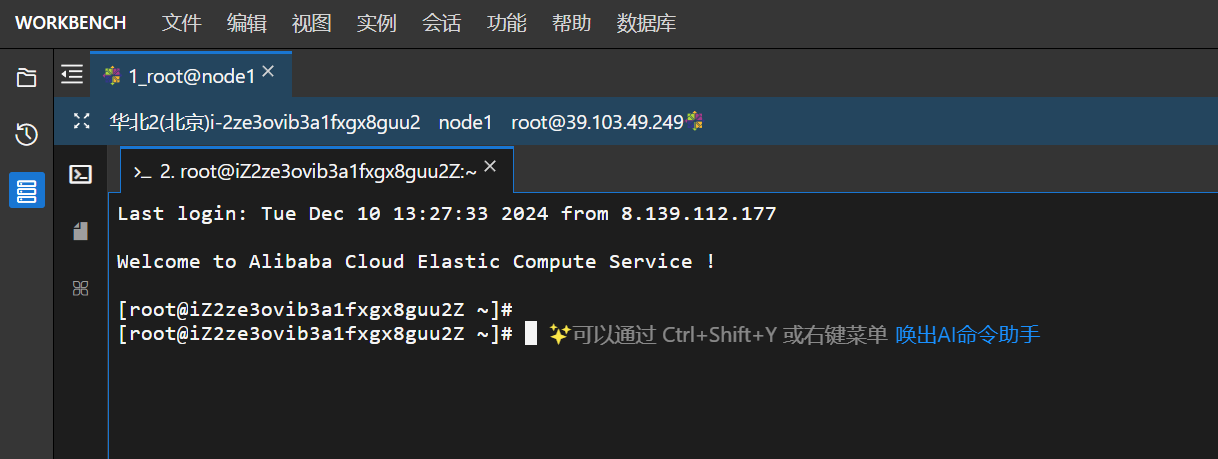Open the 数据库 menu

click(x=646, y=23)
